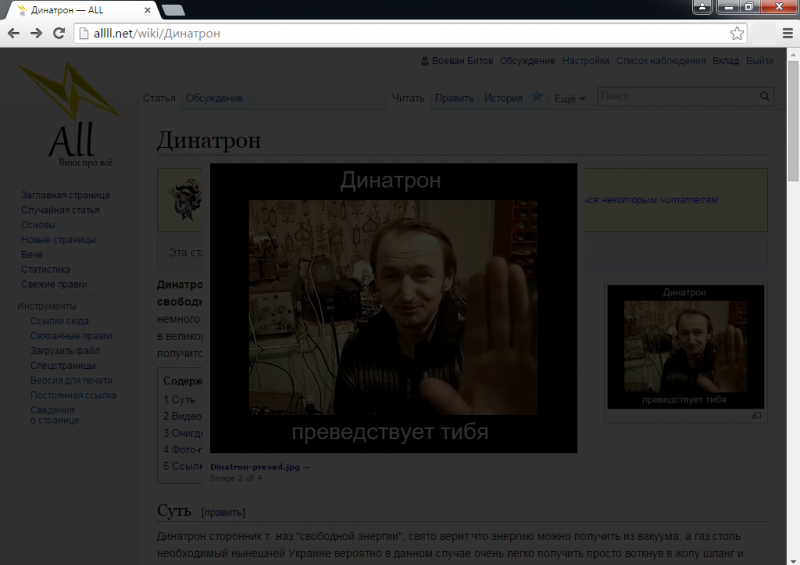Click the All wiki logo
Screen dimensions: 800x565
[x=70, y=115]
